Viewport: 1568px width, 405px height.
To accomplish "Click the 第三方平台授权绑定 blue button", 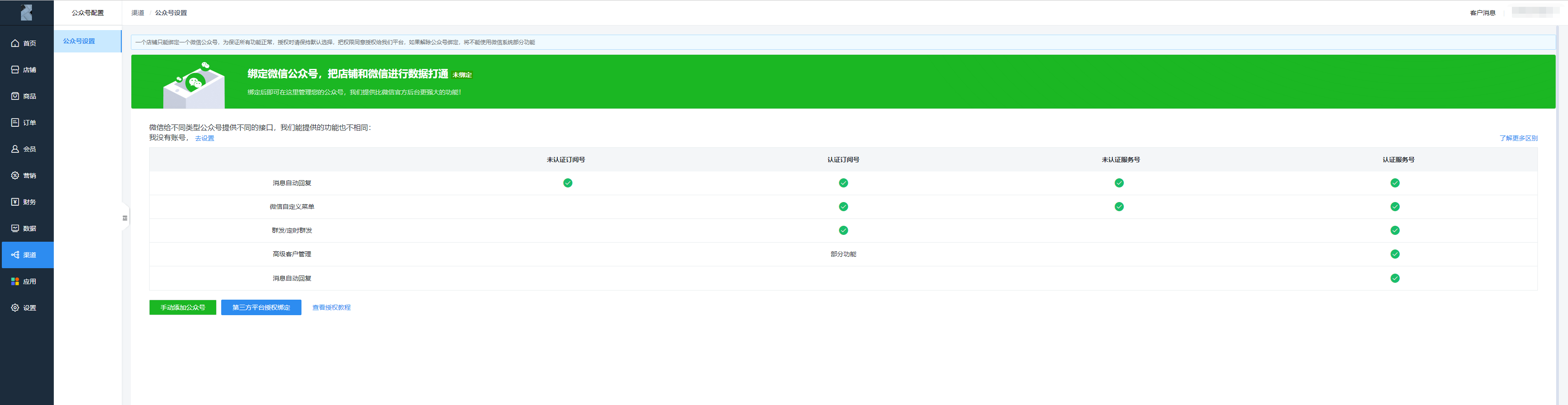I will click(x=261, y=307).
